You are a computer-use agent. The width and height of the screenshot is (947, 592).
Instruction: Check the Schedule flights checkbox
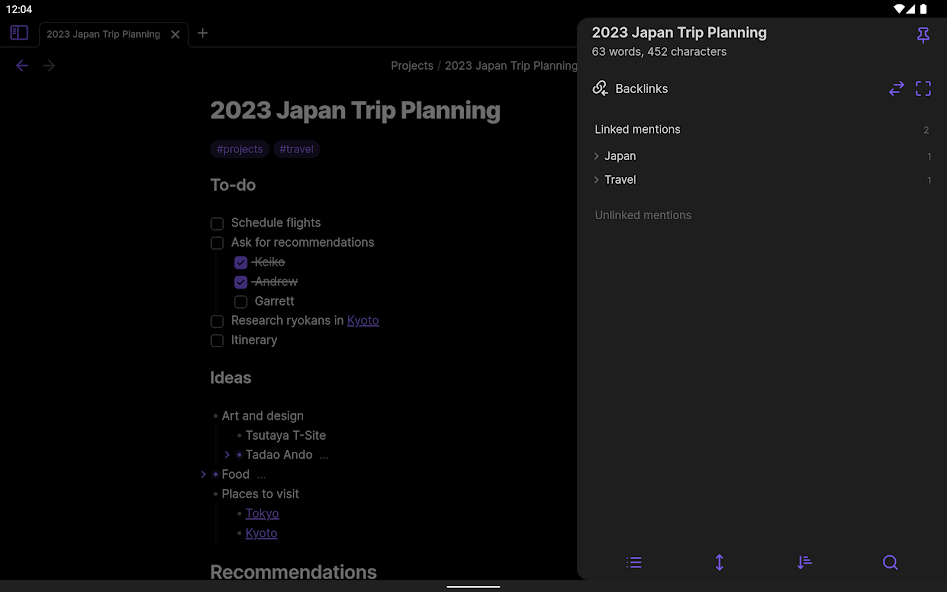pyautogui.click(x=217, y=224)
